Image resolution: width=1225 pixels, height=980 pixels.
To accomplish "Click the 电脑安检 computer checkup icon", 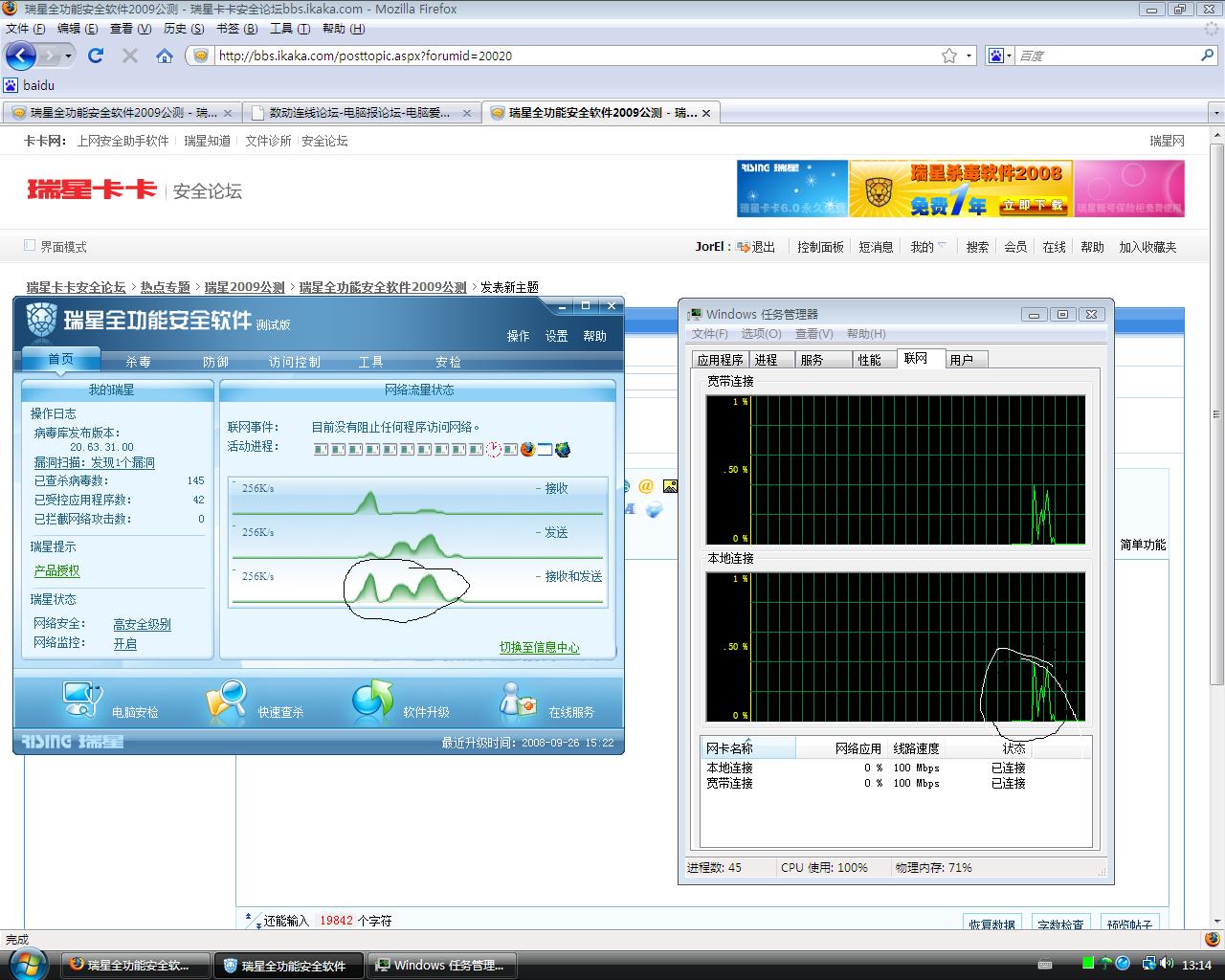I will coord(82,701).
